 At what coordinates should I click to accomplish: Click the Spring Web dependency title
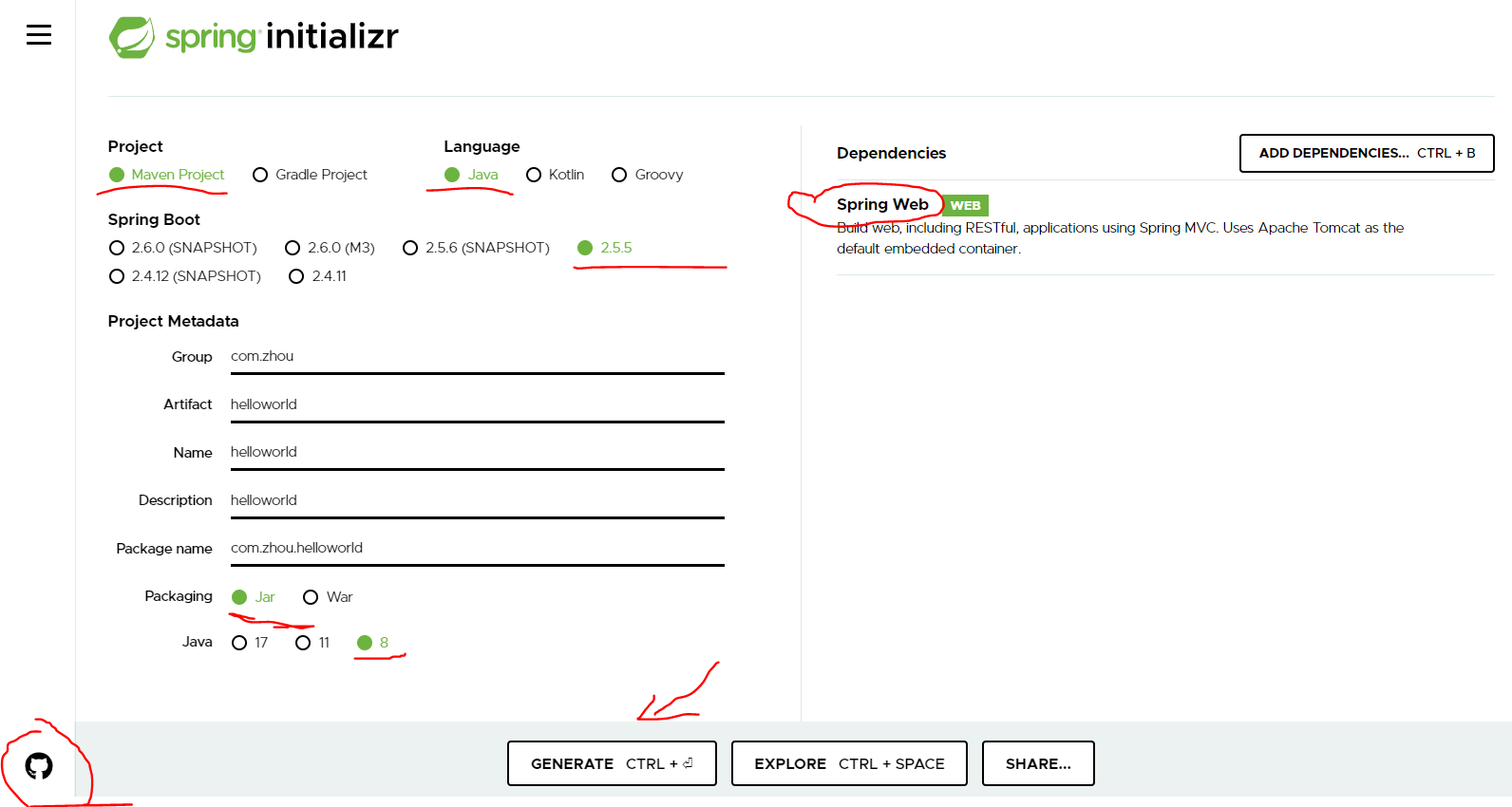[x=882, y=204]
